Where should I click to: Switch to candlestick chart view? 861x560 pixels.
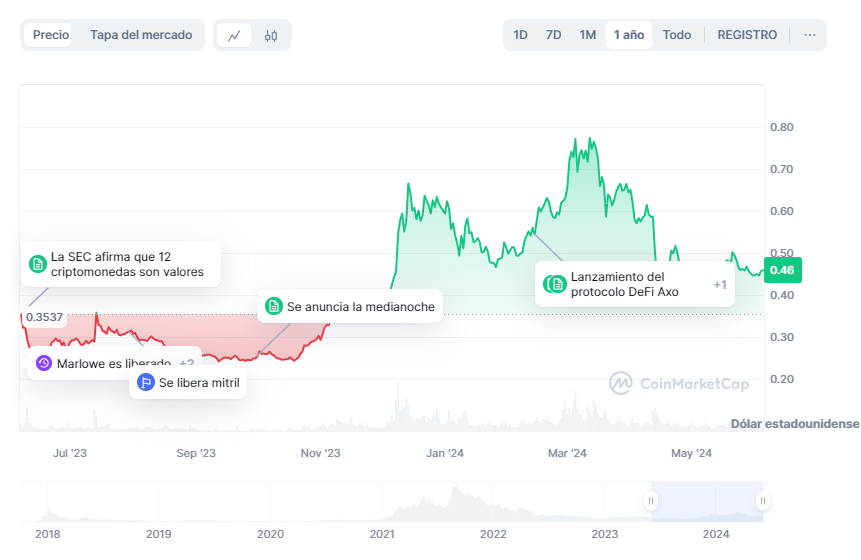pyautogui.click(x=271, y=35)
